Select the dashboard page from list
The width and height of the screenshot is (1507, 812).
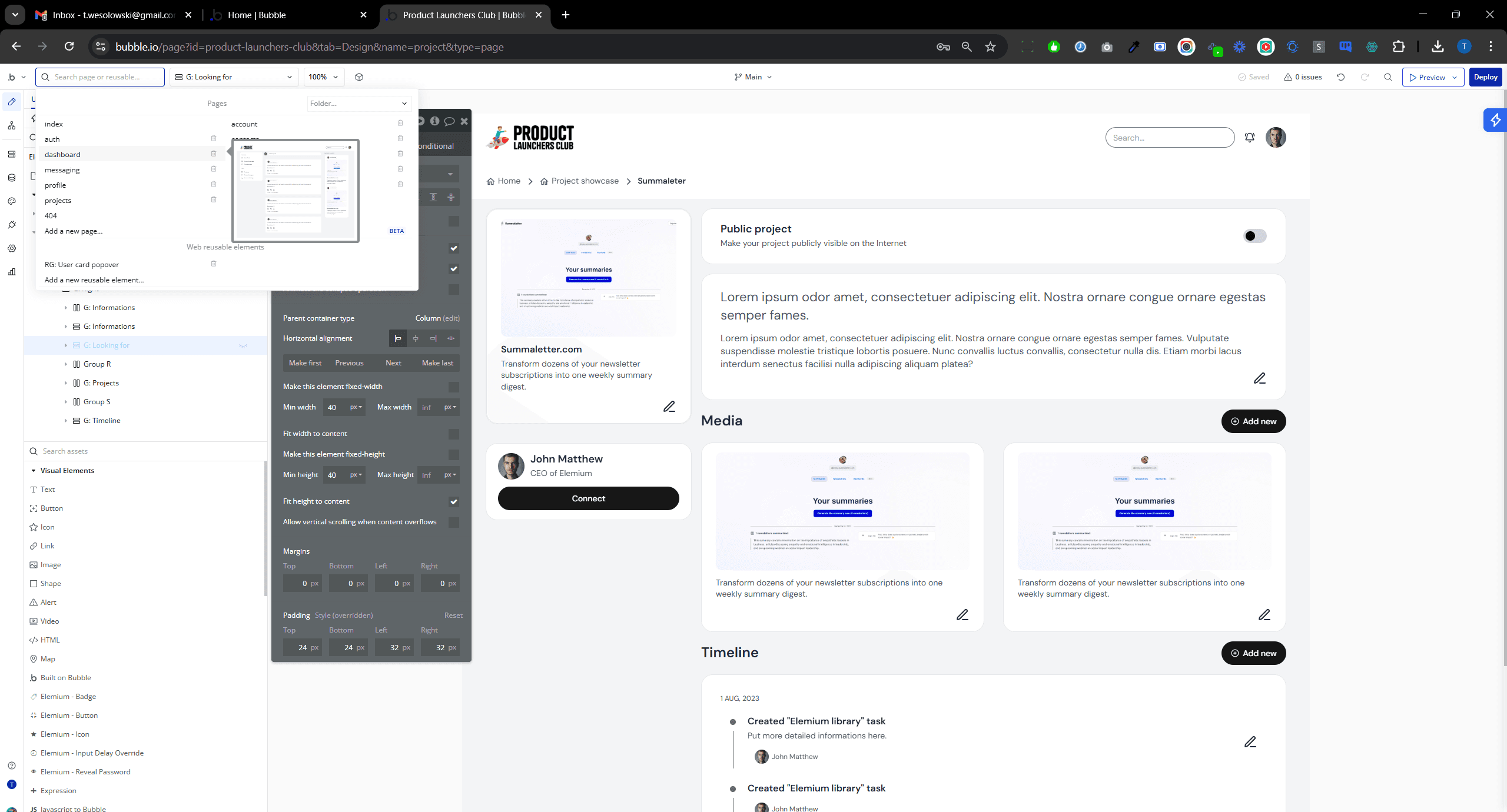(62, 155)
